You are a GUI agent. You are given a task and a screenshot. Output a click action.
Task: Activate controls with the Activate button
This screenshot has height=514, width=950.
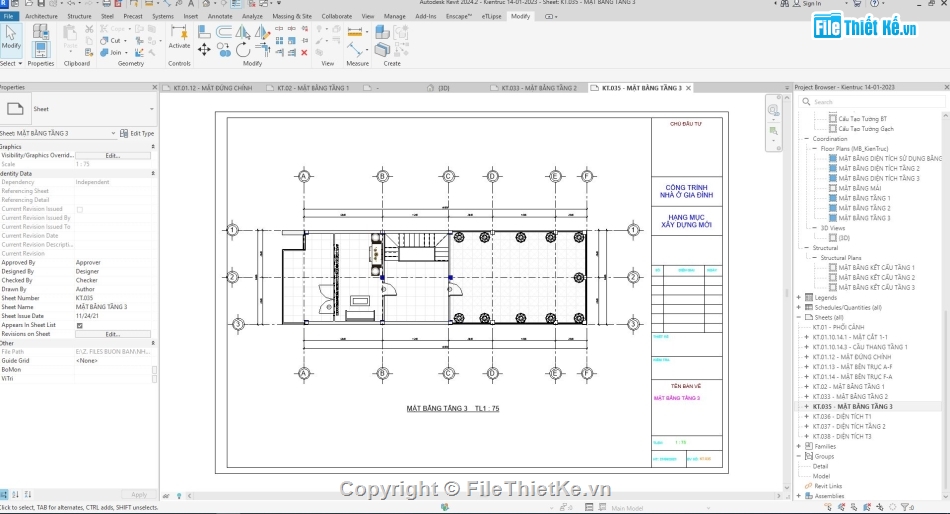pos(179,36)
